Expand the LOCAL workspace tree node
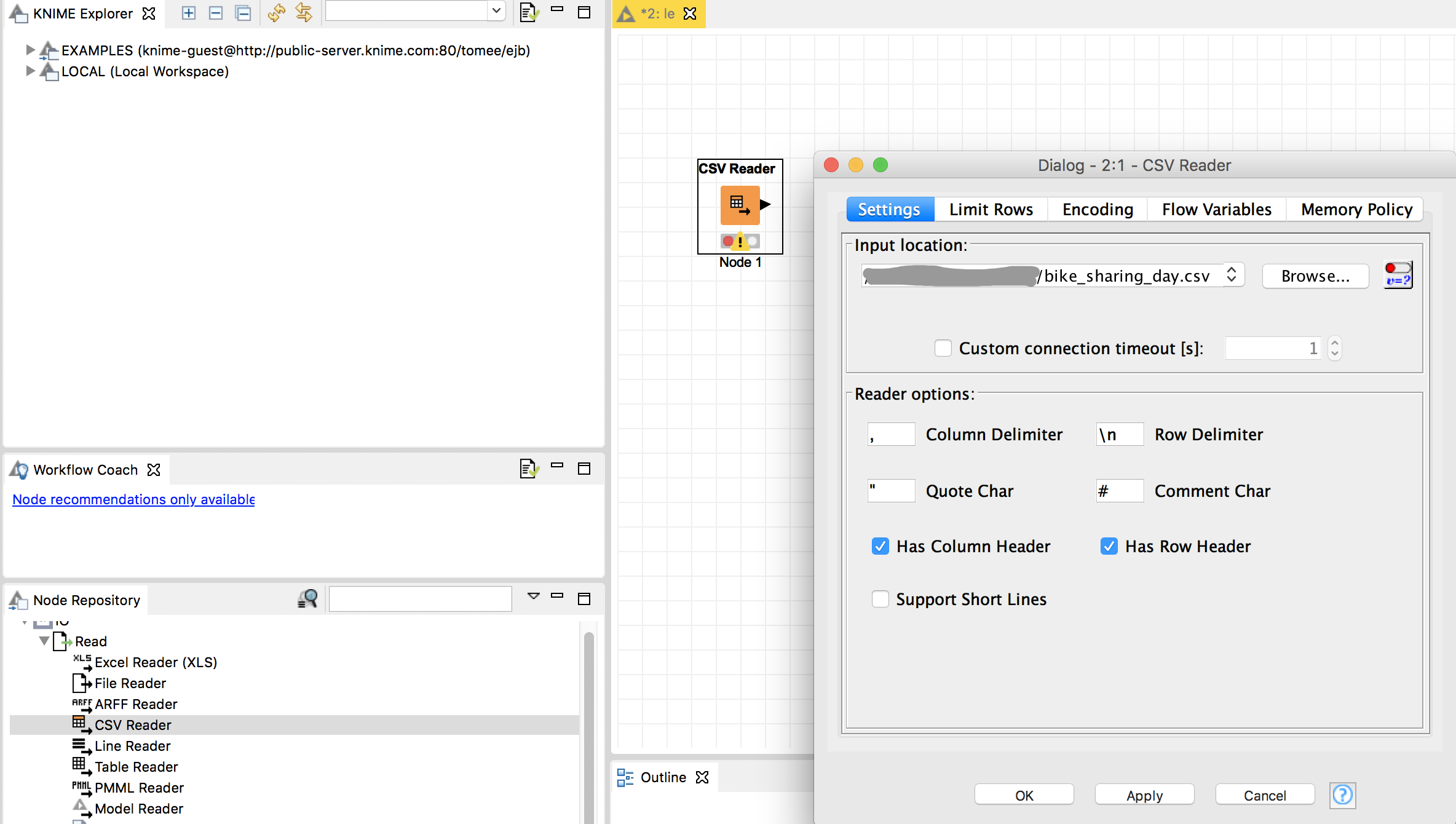Image resolution: width=1456 pixels, height=824 pixels. 30,71
